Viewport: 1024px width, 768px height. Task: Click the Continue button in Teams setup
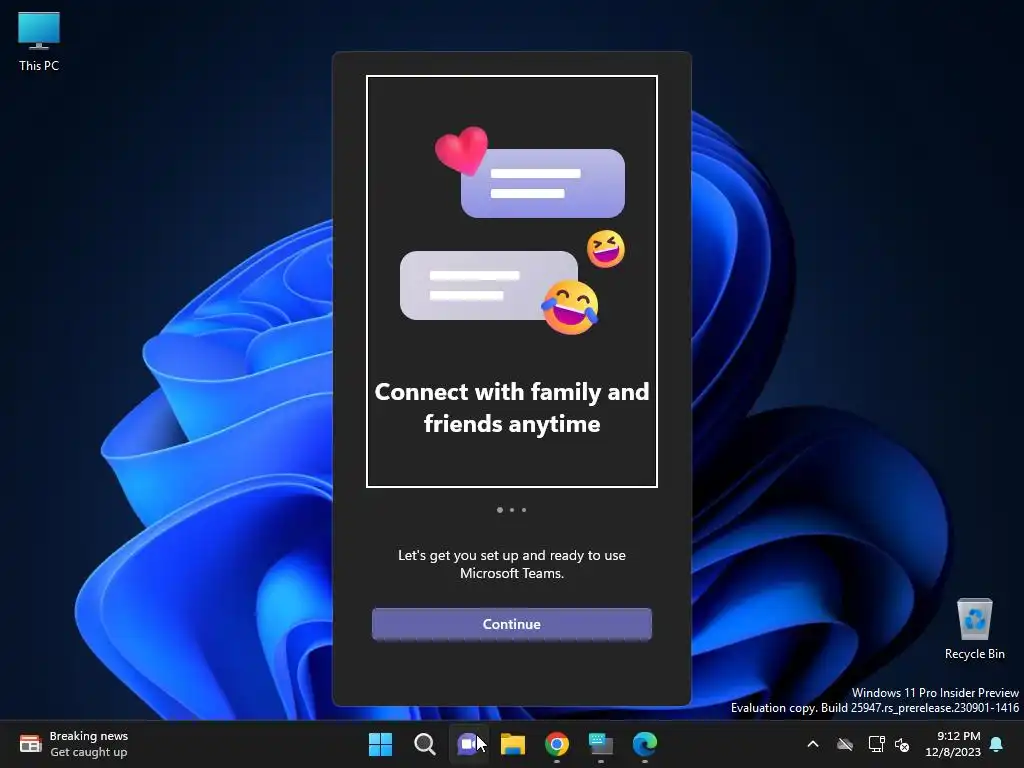(511, 624)
